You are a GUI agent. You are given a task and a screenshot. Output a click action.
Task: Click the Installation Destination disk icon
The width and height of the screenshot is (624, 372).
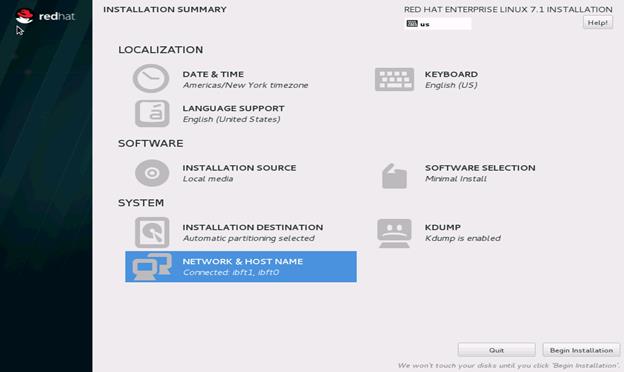point(152,232)
